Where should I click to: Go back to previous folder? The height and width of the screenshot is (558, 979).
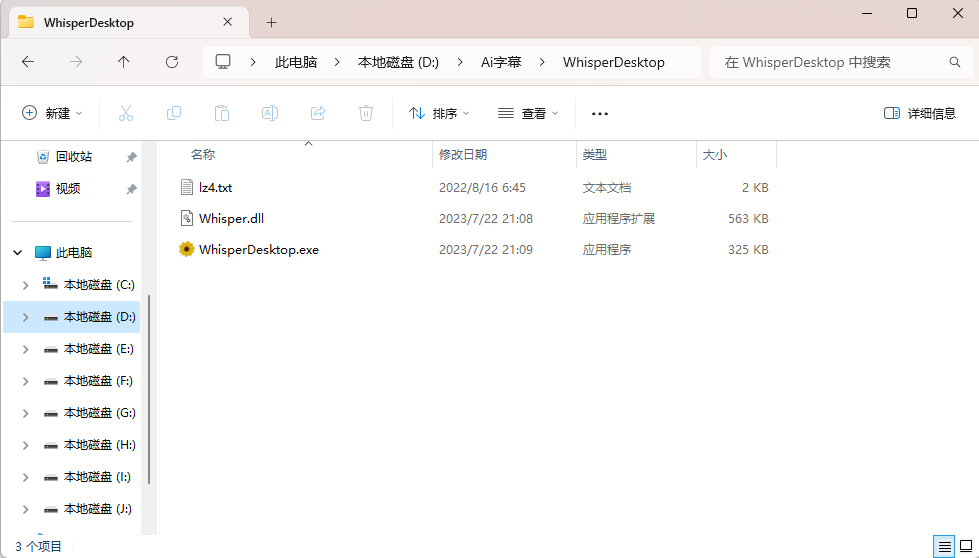(x=28, y=62)
